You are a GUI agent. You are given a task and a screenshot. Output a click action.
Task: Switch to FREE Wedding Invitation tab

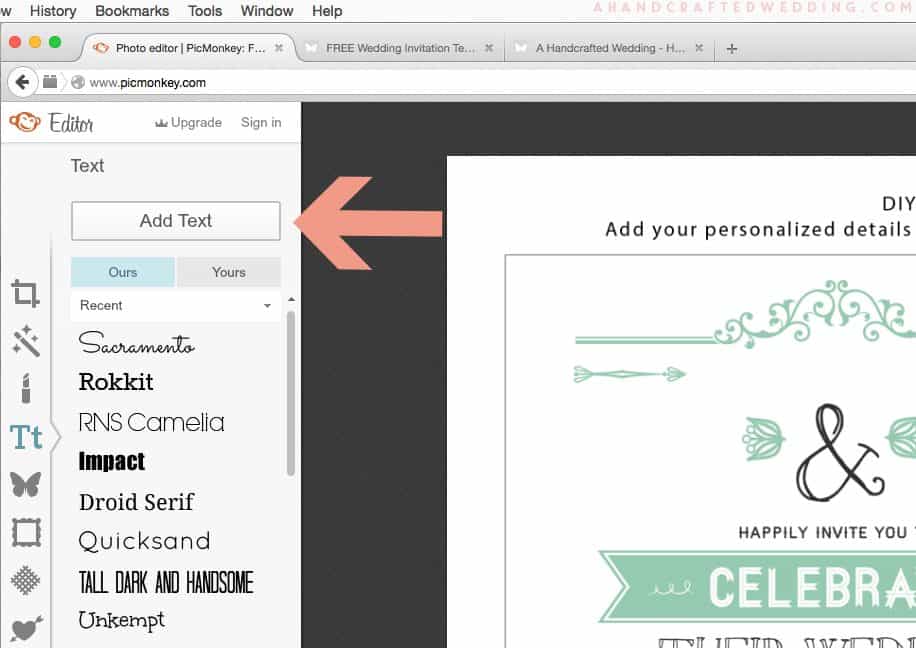400,48
